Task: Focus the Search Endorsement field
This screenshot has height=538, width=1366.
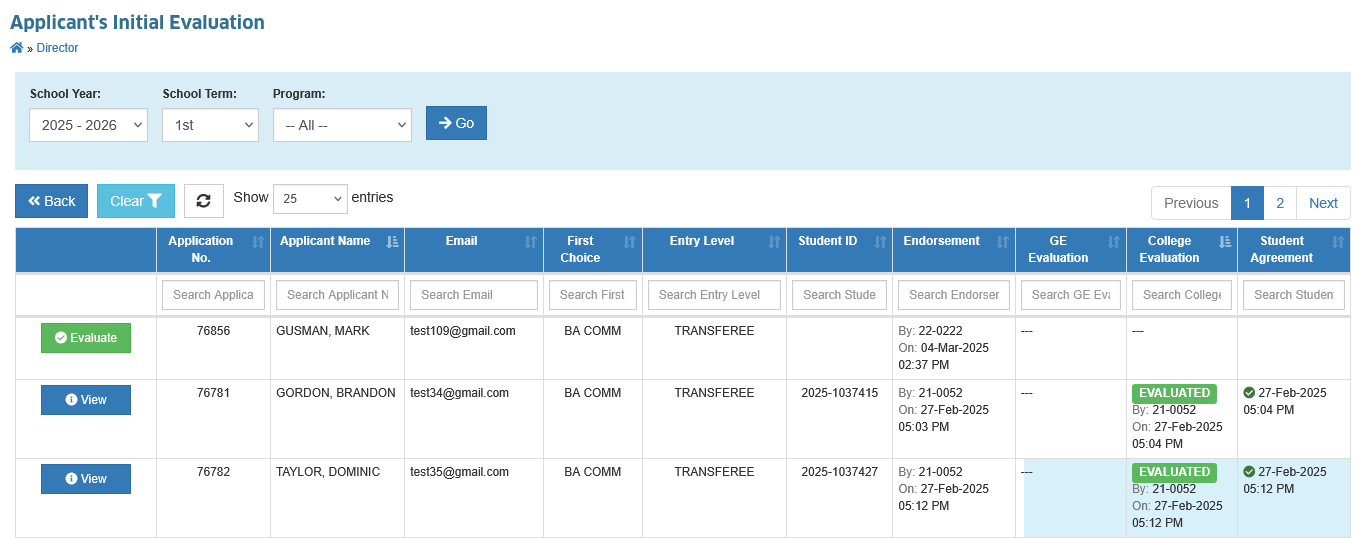Action: pos(954,295)
